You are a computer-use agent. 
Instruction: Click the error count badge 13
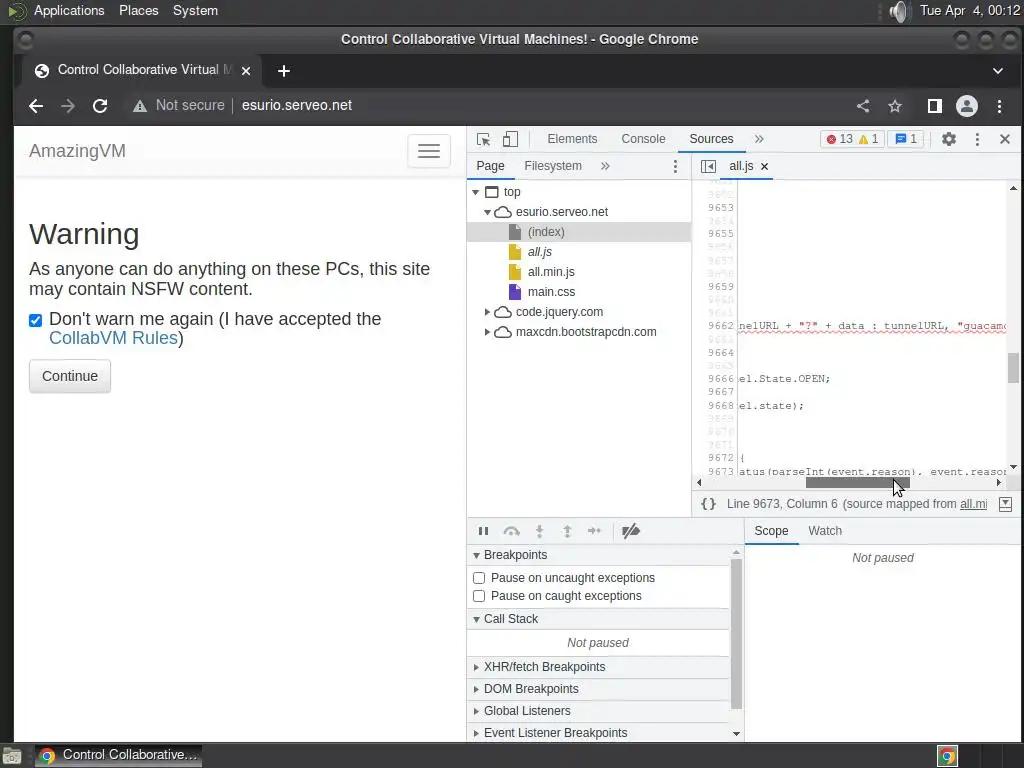839,139
